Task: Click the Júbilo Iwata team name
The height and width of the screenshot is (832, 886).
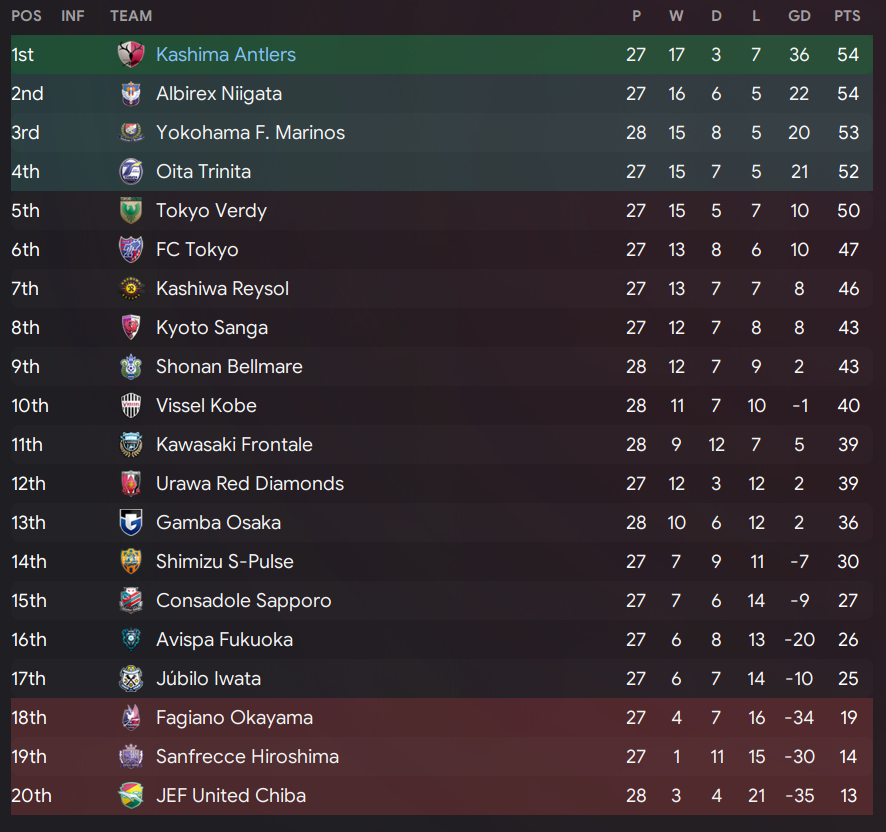Action: pos(209,678)
